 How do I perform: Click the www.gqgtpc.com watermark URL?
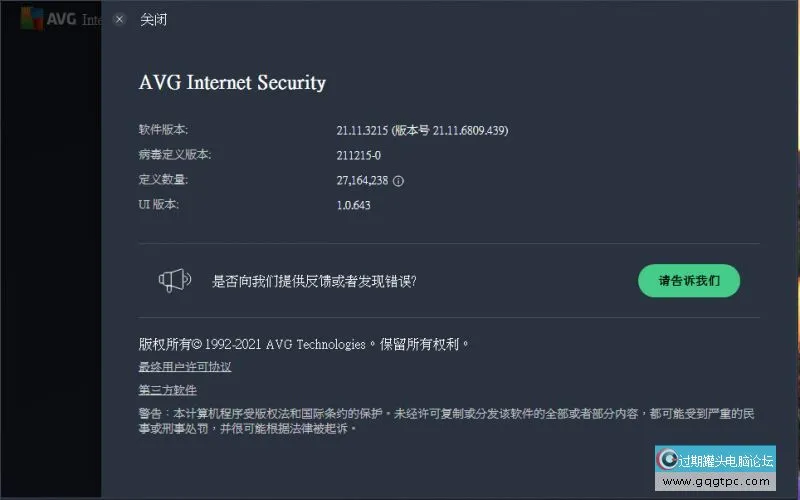pos(715,482)
